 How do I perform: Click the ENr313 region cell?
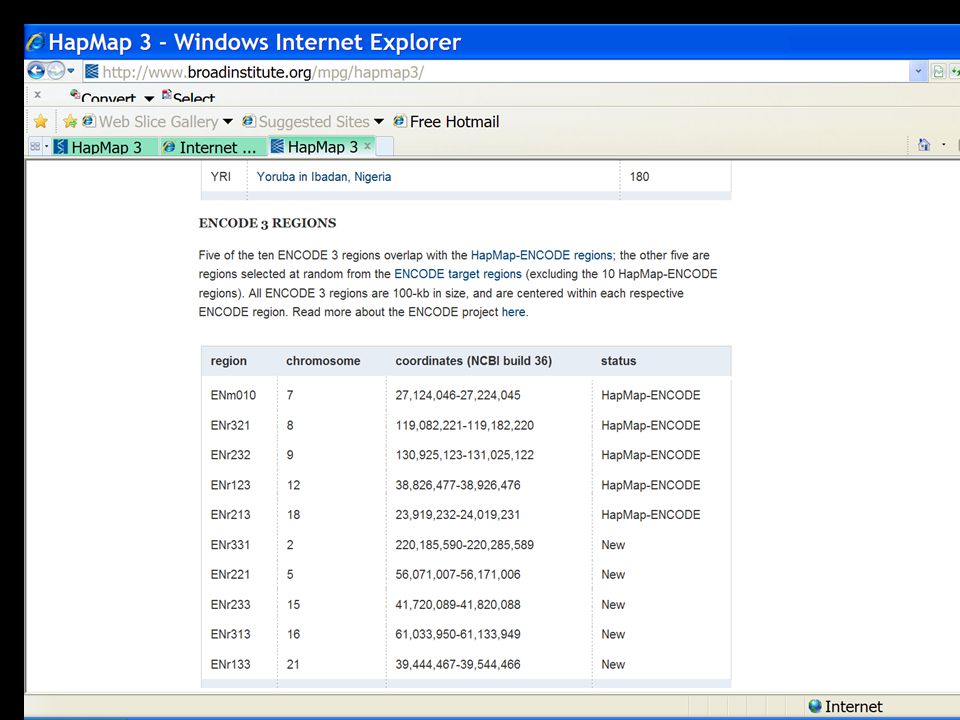(x=230, y=634)
